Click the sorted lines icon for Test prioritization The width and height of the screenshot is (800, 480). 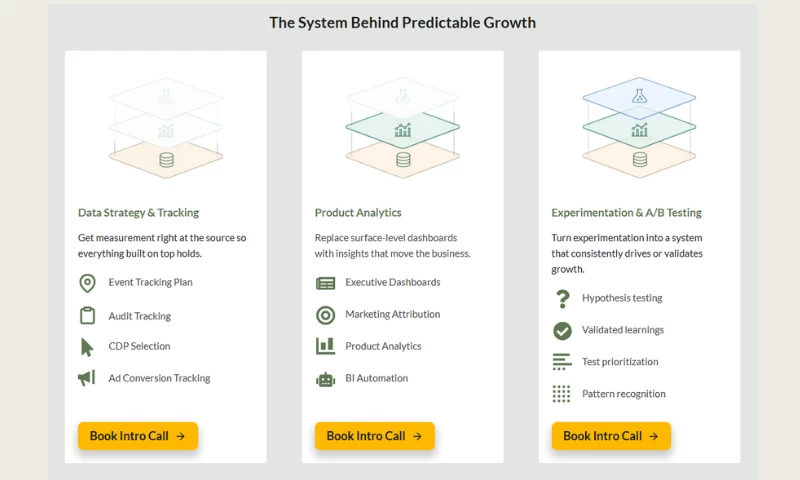pos(562,362)
